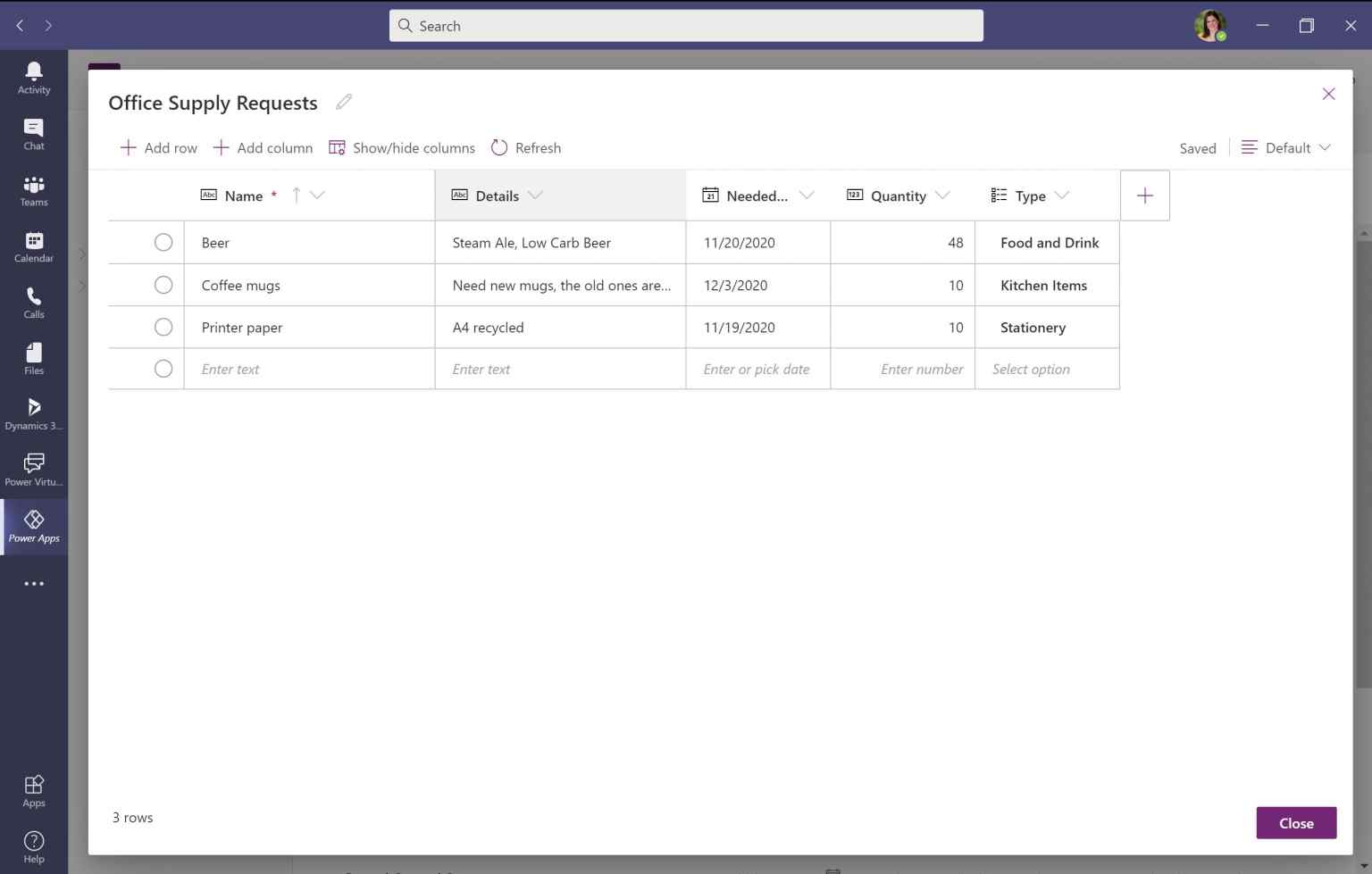Click the Search bar at the top
Screen dimensions: 1372x874
click(686, 25)
